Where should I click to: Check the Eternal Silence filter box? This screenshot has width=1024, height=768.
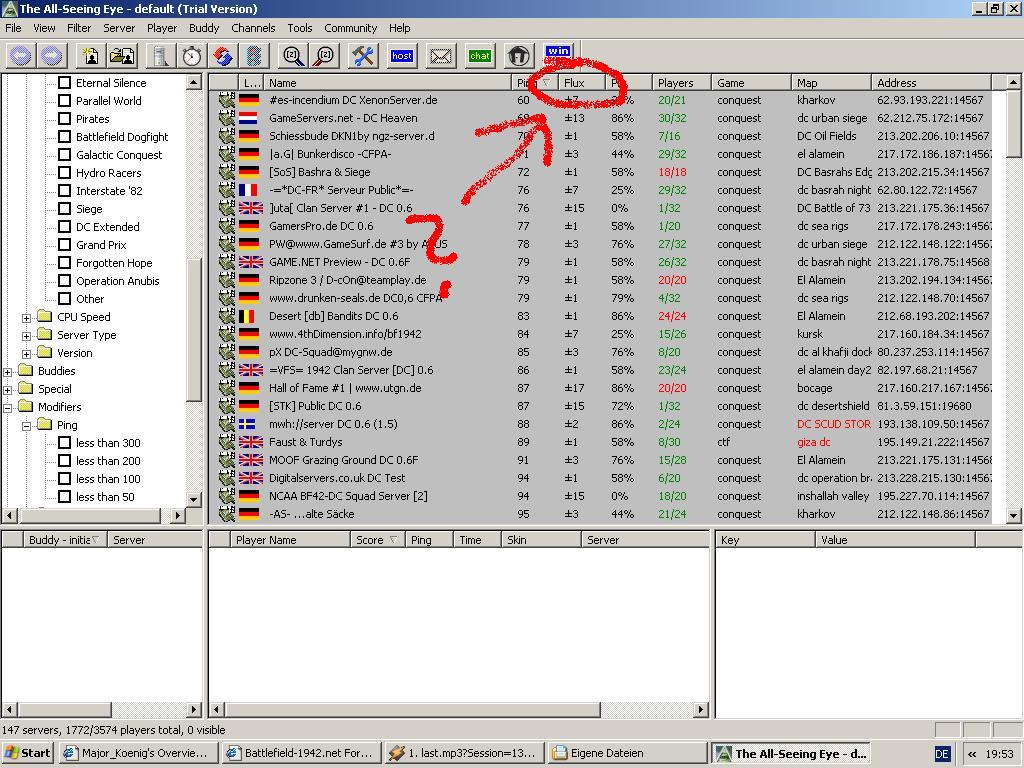pyautogui.click(x=65, y=83)
